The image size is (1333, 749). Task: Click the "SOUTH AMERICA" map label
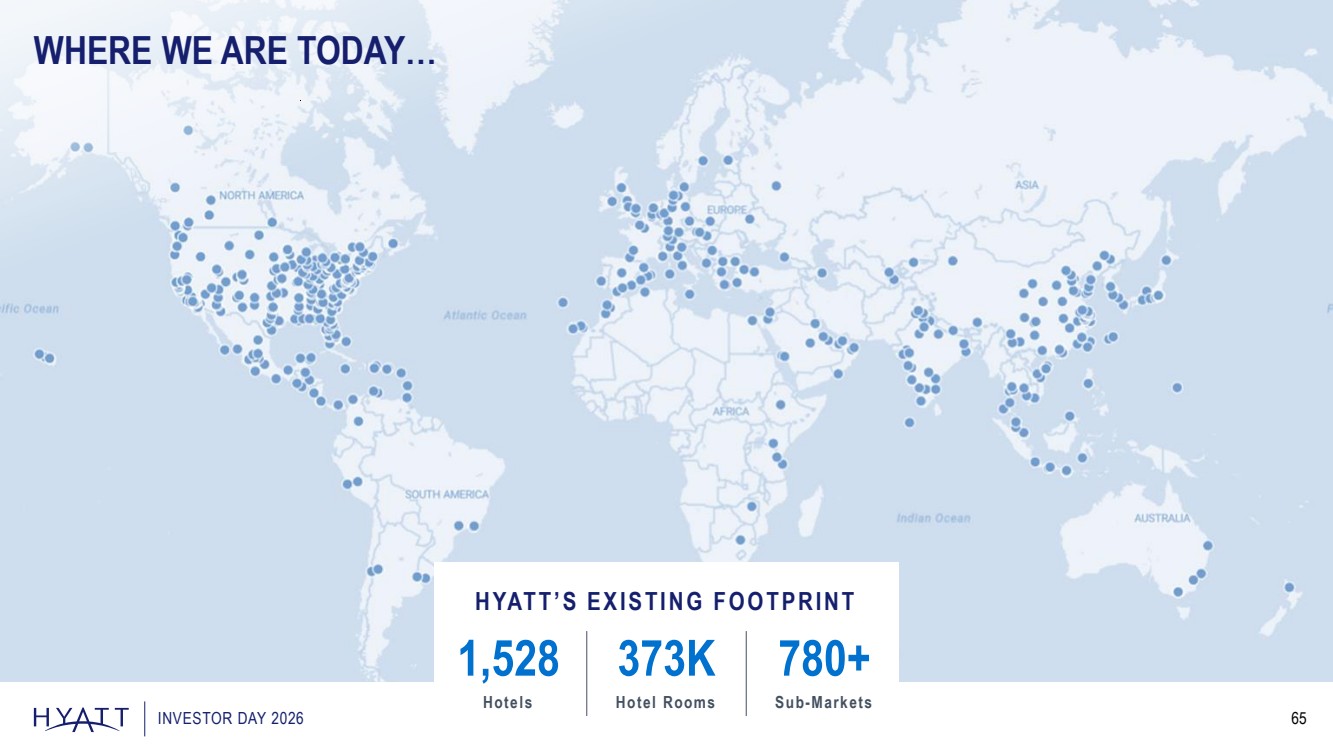click(x=447, y=494)
